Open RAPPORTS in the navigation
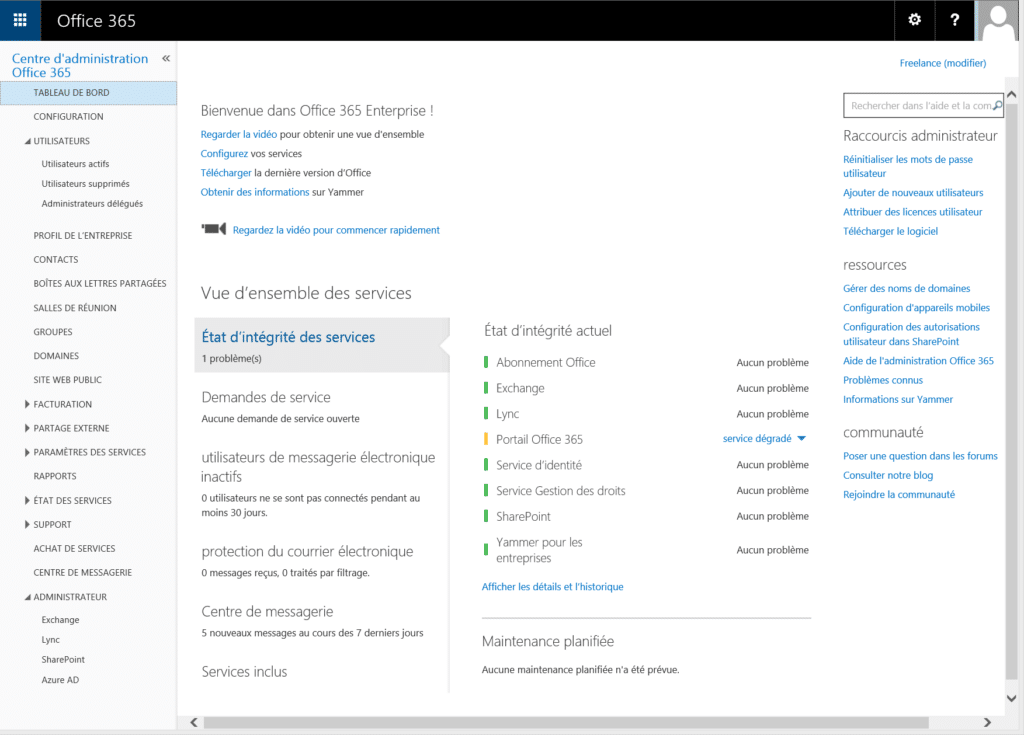The image size is (1024, 735). 55,476
